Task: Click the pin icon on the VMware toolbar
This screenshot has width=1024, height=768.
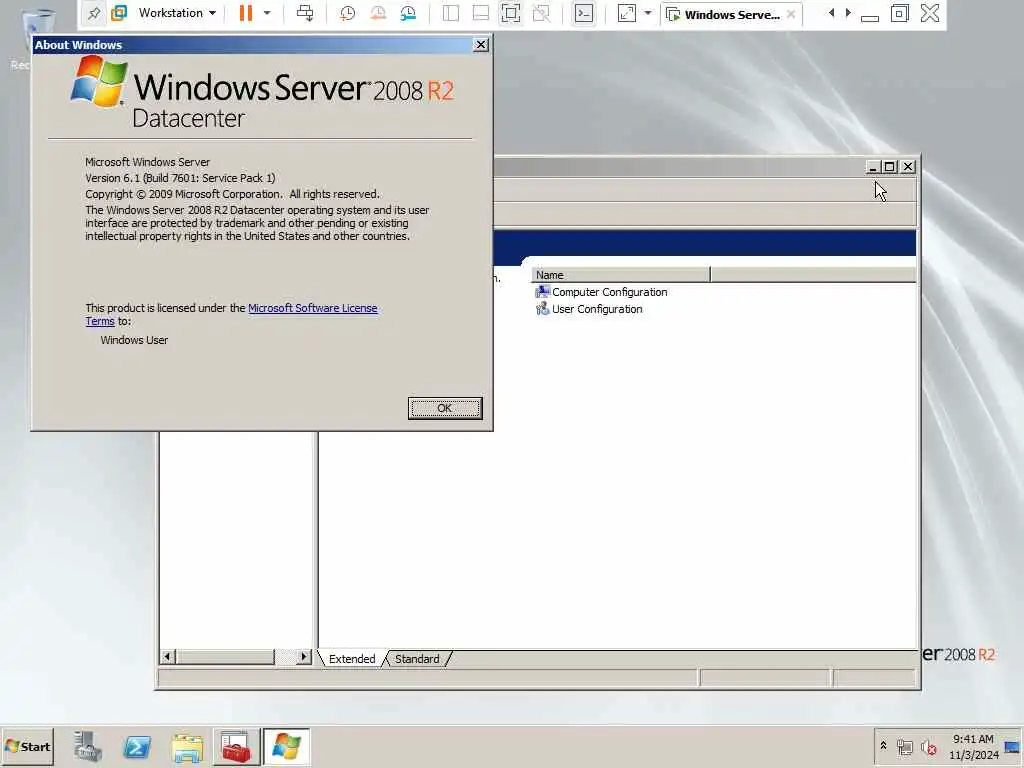Action: [94, 13]
